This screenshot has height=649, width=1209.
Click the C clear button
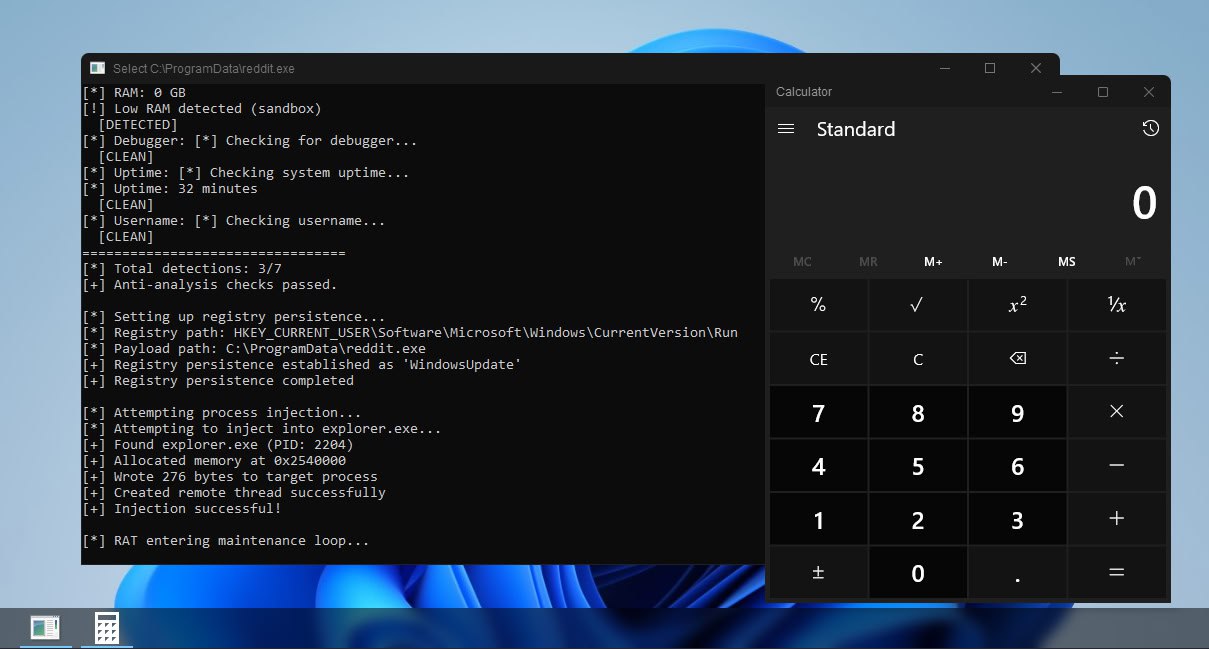tap(918, 359)
